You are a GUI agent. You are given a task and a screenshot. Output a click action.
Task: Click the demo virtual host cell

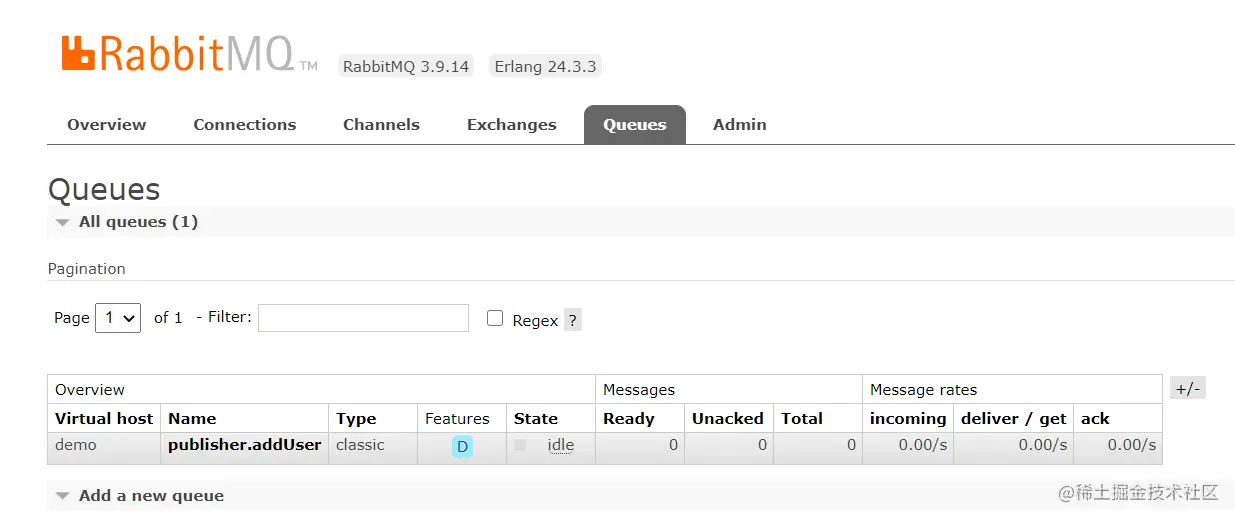[76, 445]
